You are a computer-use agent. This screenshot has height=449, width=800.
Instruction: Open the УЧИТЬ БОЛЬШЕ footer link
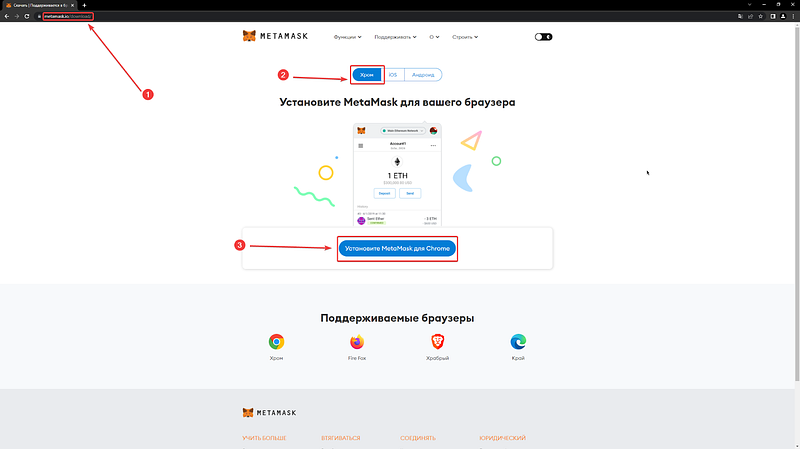point(264,438)
